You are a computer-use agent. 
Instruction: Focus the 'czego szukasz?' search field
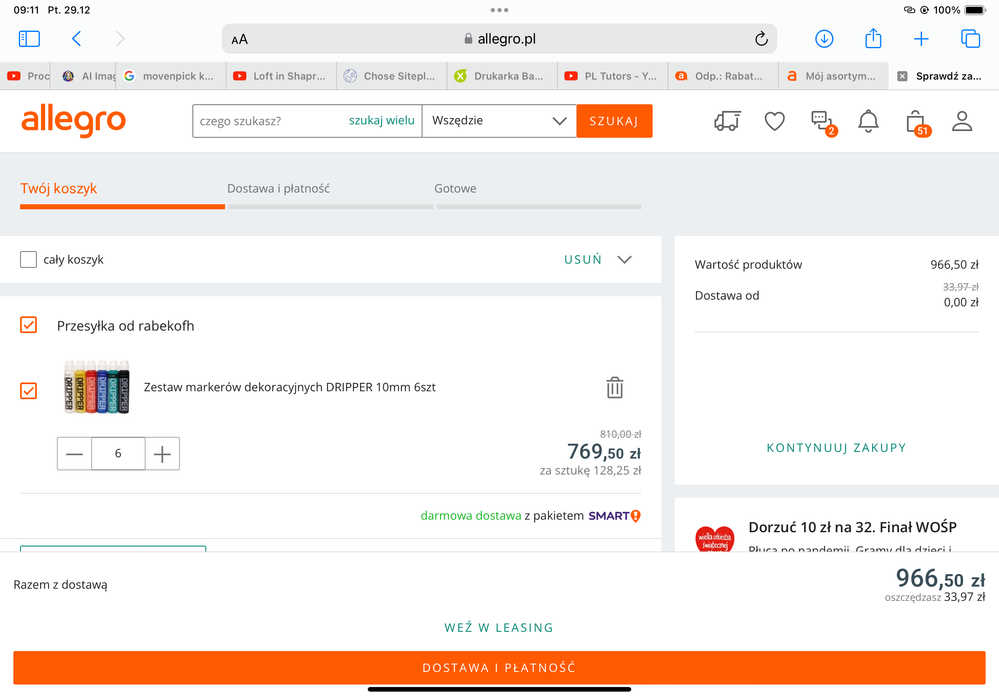pos(271,120)
